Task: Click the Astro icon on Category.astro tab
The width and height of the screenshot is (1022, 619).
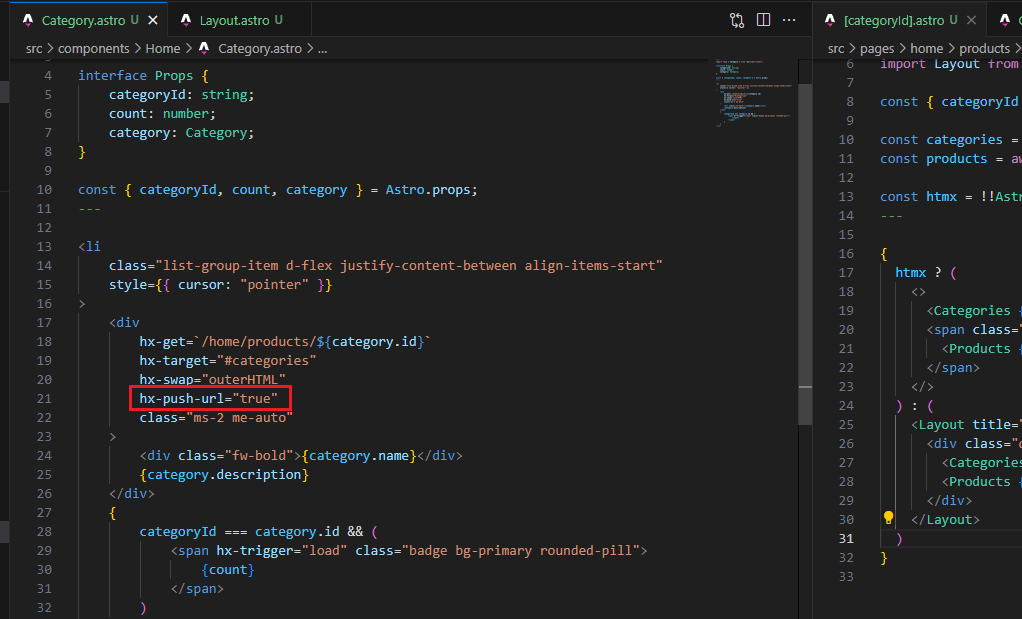Action: 29,20
